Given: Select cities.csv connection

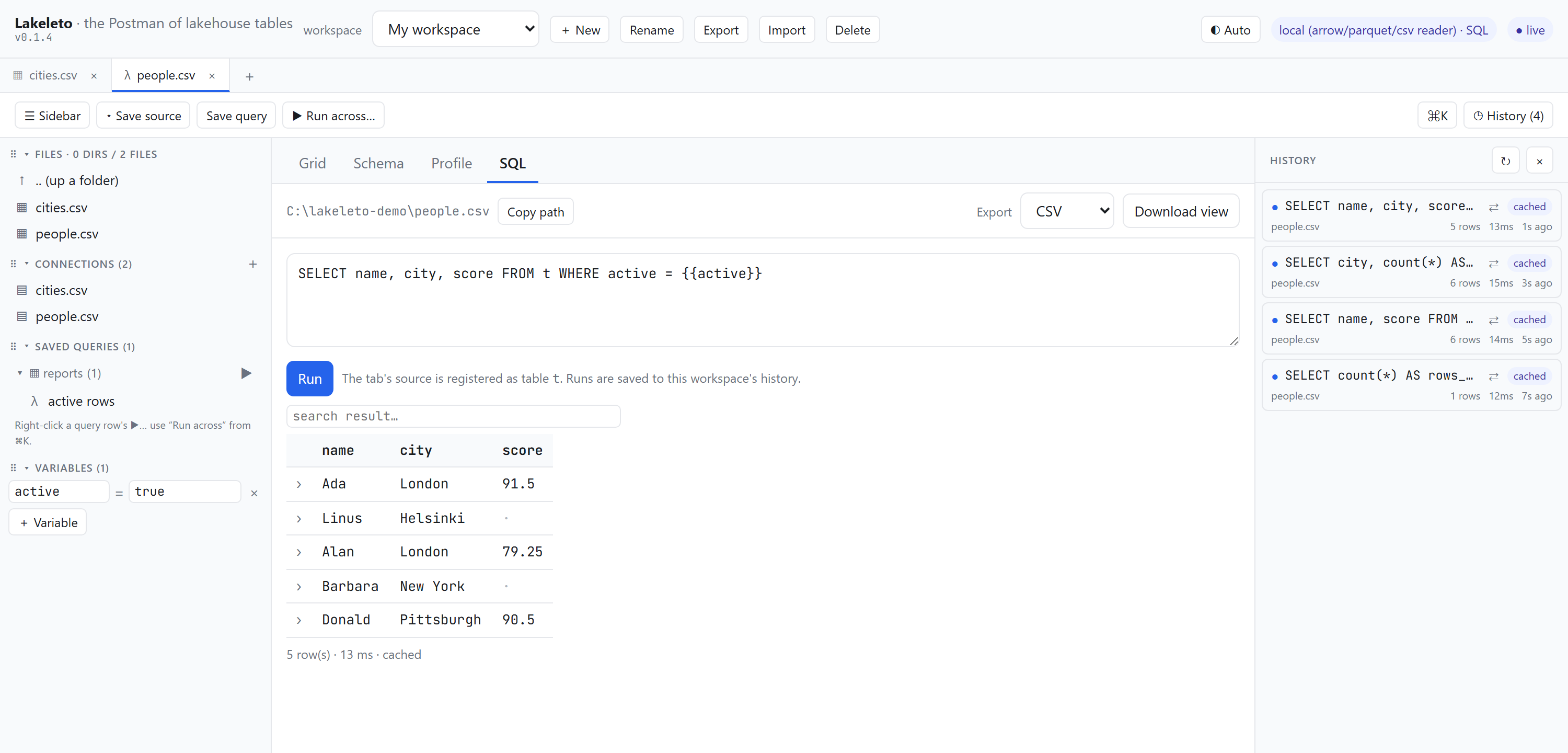Looking at the screenshot, I should click(61, 291).
